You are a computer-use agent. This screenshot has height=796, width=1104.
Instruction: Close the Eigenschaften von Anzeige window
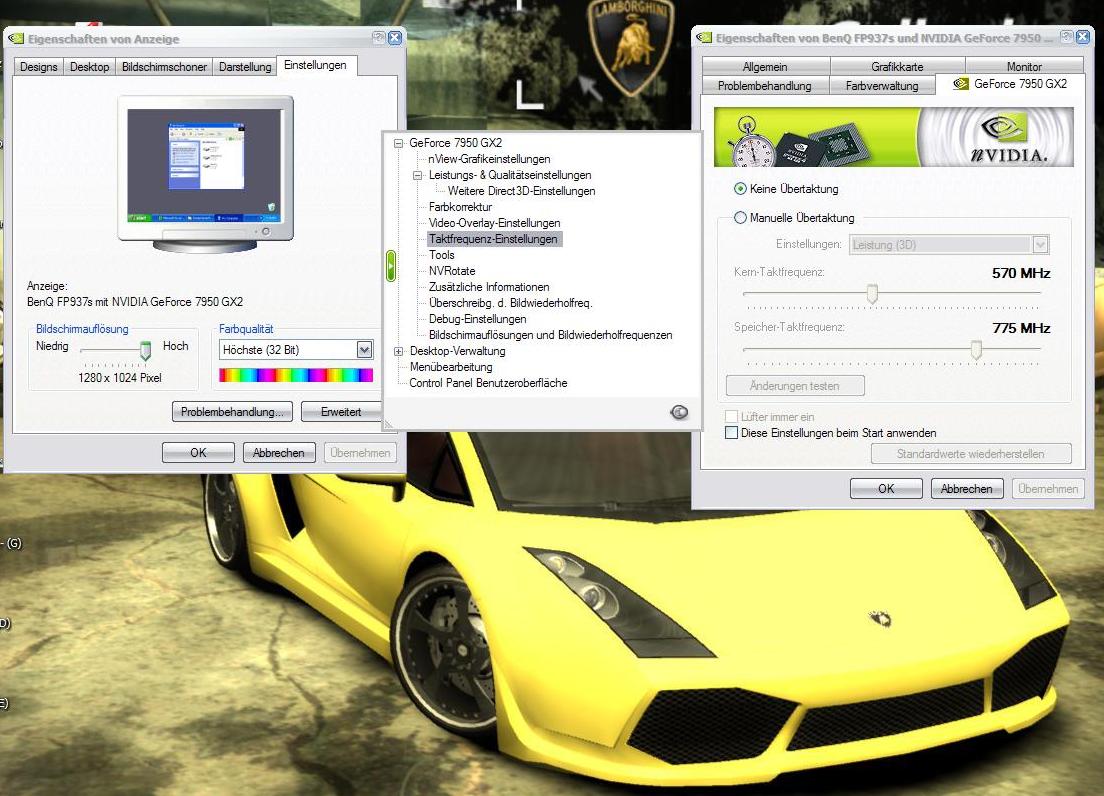(395, 38)
